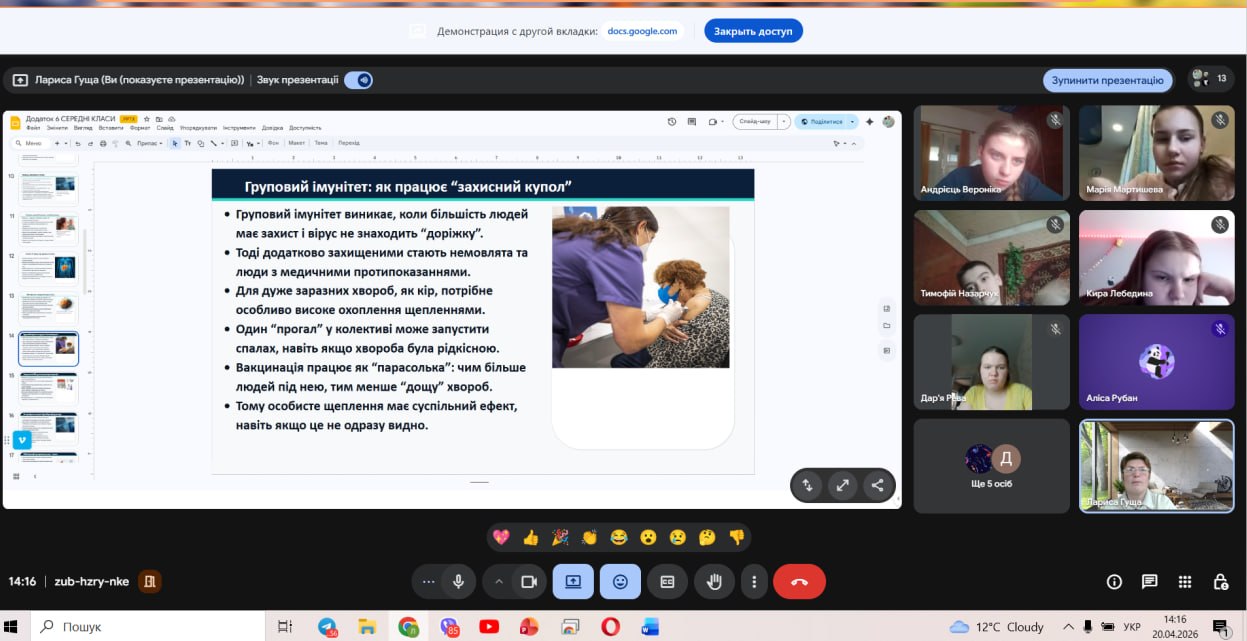
Task: Click Зупинити презентацію button
Action: click(1107, 80)
